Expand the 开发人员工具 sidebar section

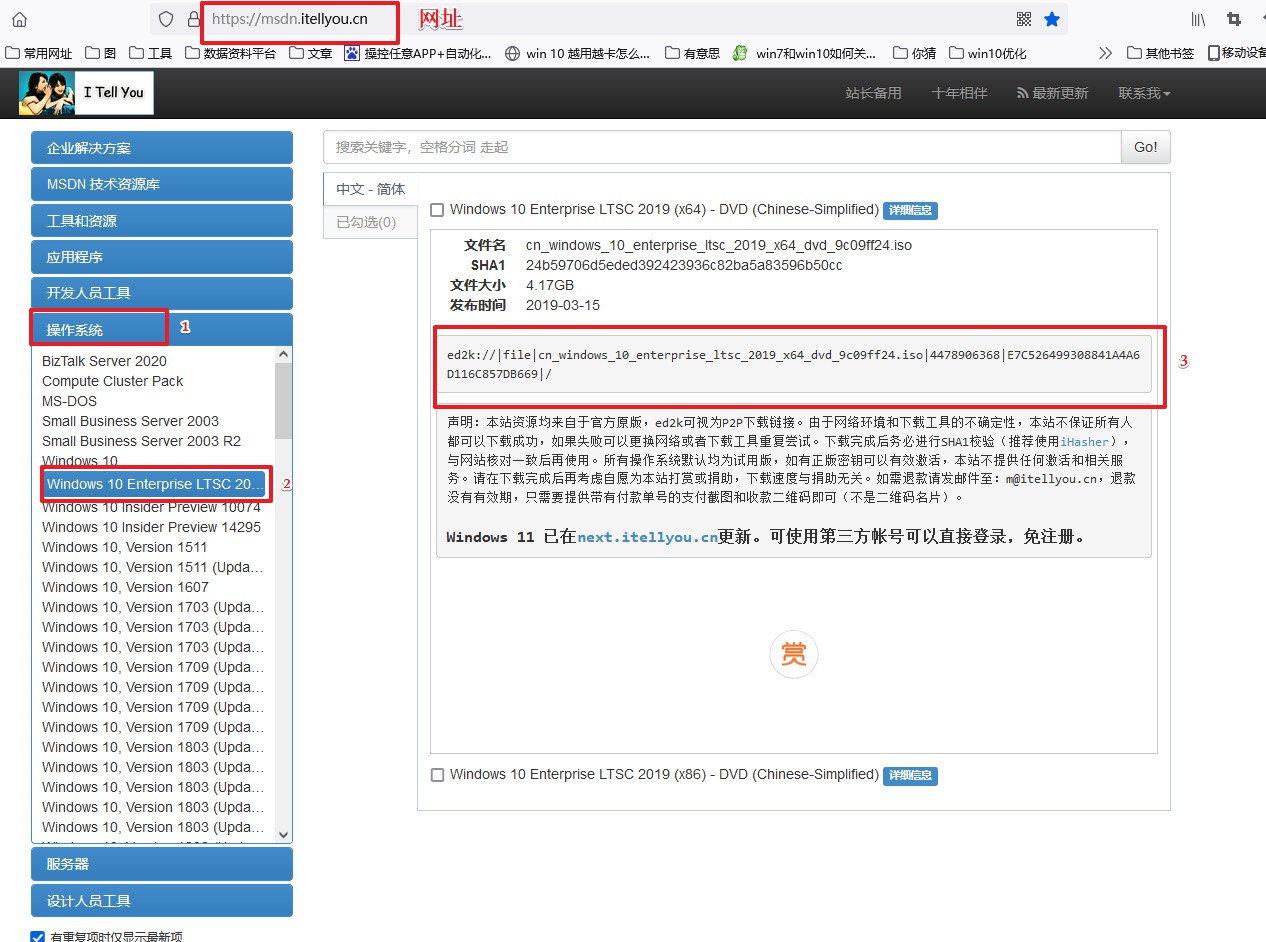(162, 293)
